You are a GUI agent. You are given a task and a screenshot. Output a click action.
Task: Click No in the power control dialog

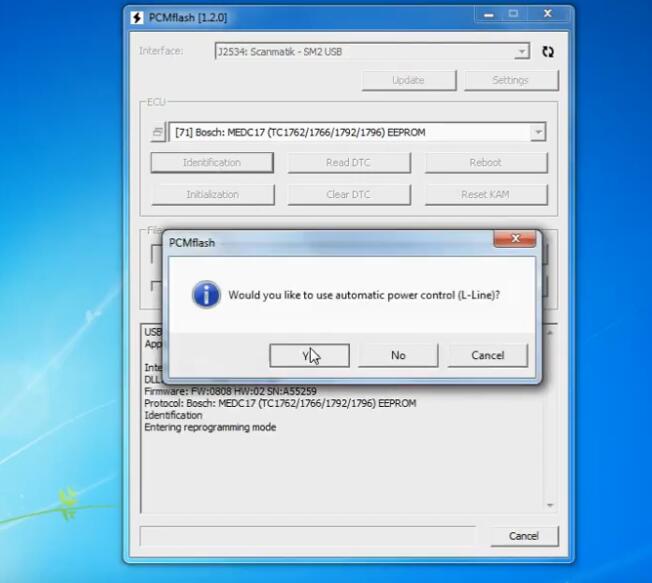[398, 356]
